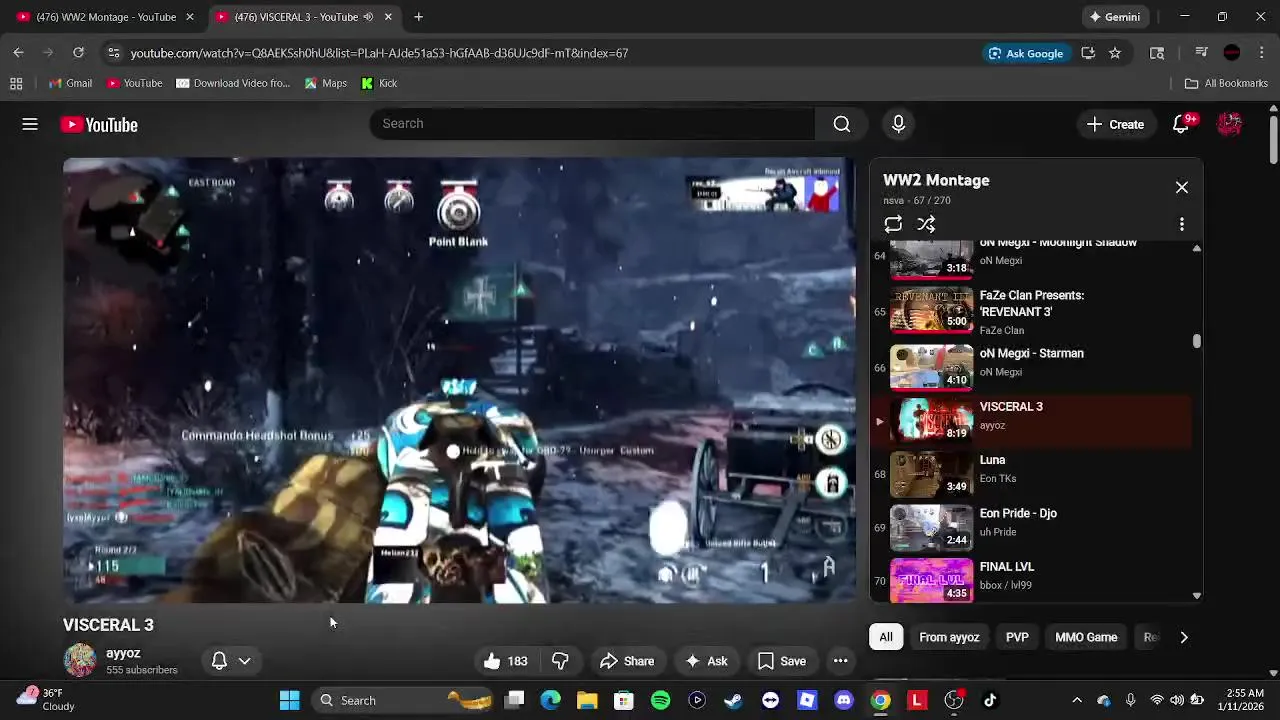This screenshot has width=1280, height=720.
Task: Open Discord from taskbar
Action: (843, 700)
